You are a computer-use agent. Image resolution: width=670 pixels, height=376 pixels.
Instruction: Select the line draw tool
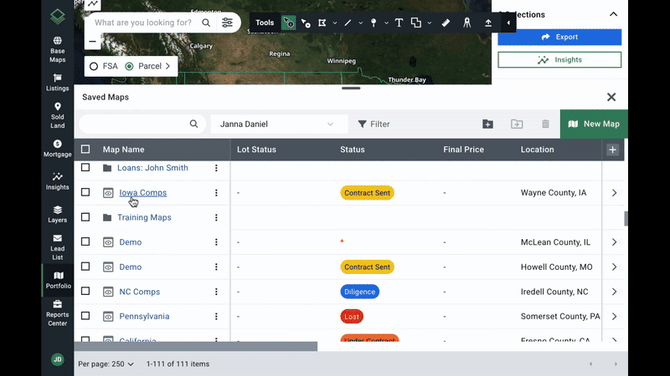click(348, 23)
